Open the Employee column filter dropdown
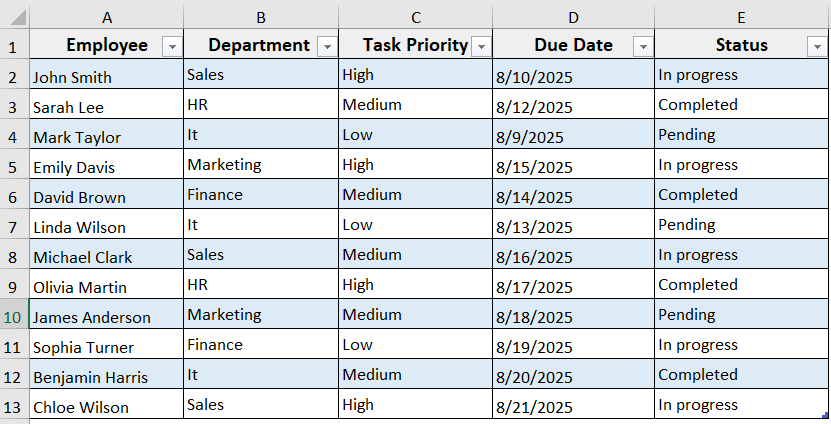Viewport: 831px width, 424px height. pos(171,46)
